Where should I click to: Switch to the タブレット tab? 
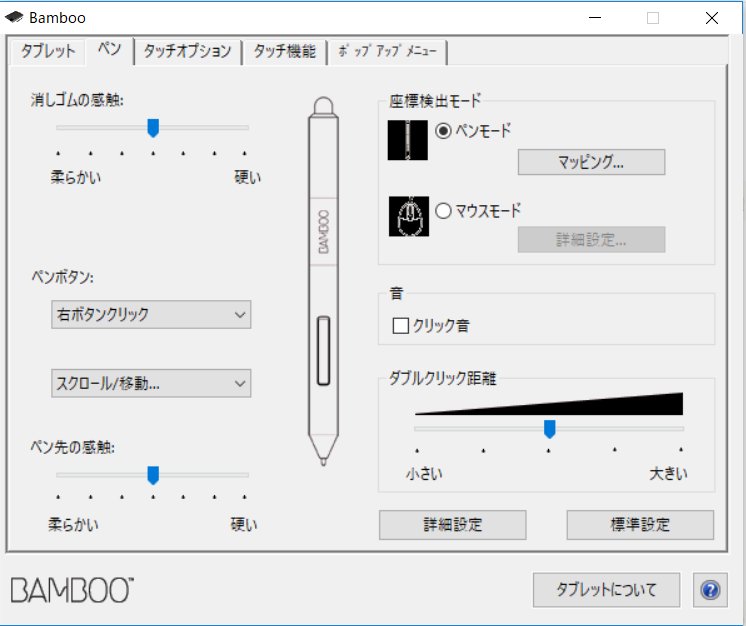[48, 51]
